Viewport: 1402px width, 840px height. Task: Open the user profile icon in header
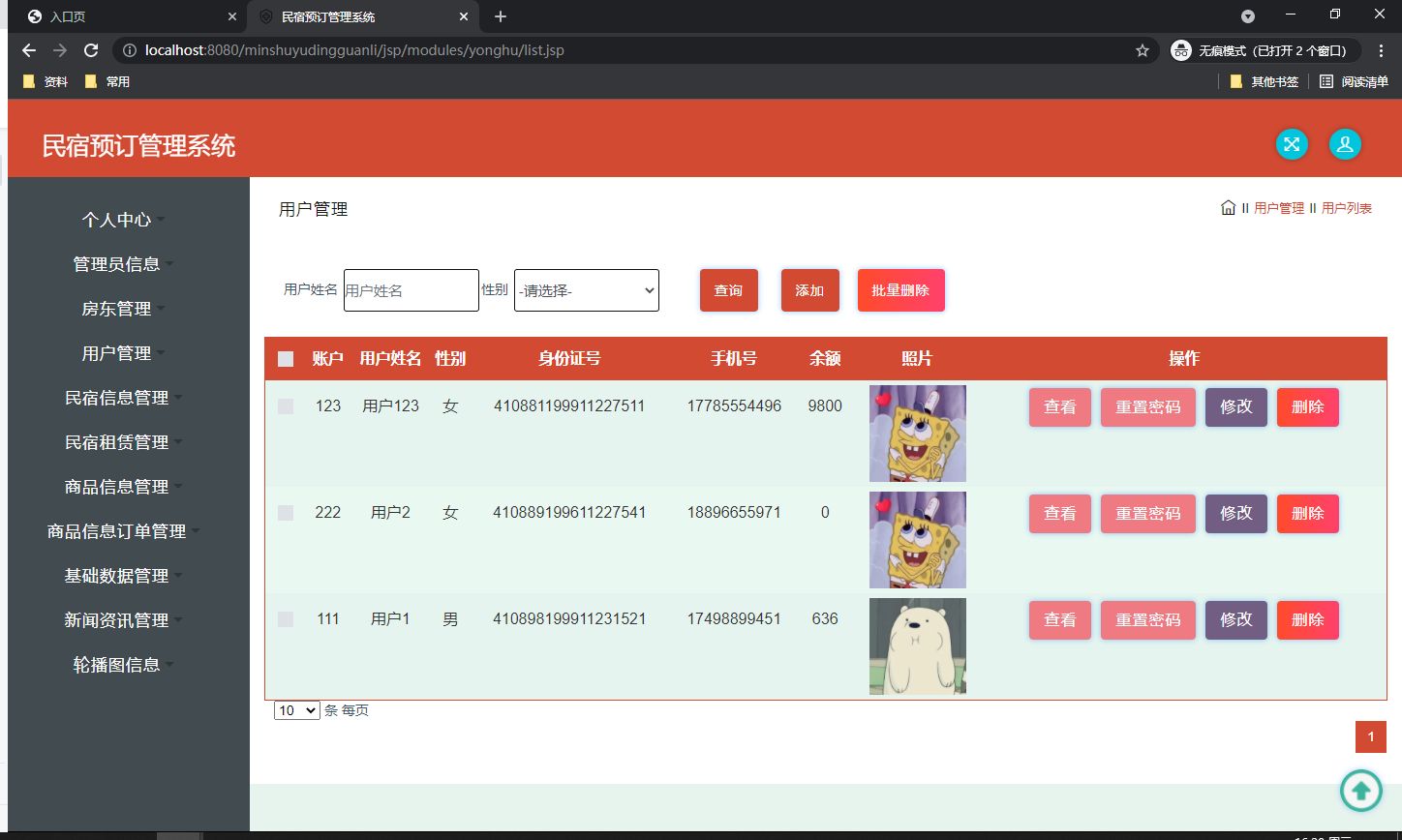tap(1346, 144)
